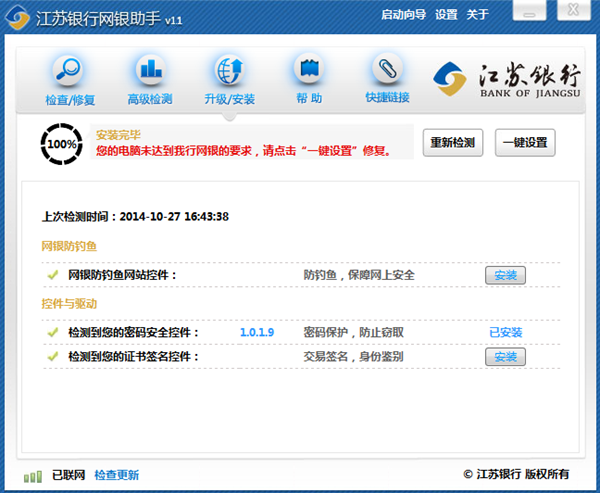The height and width of the screenshot is (493, 600).
Task: Click the version number 1.0.1.9
Action: [x=257, y=332]
